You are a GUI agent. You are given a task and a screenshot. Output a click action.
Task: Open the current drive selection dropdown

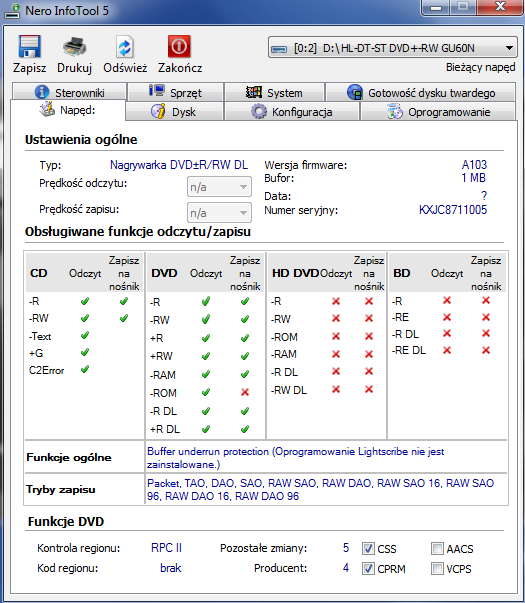(x=392, y=48)
